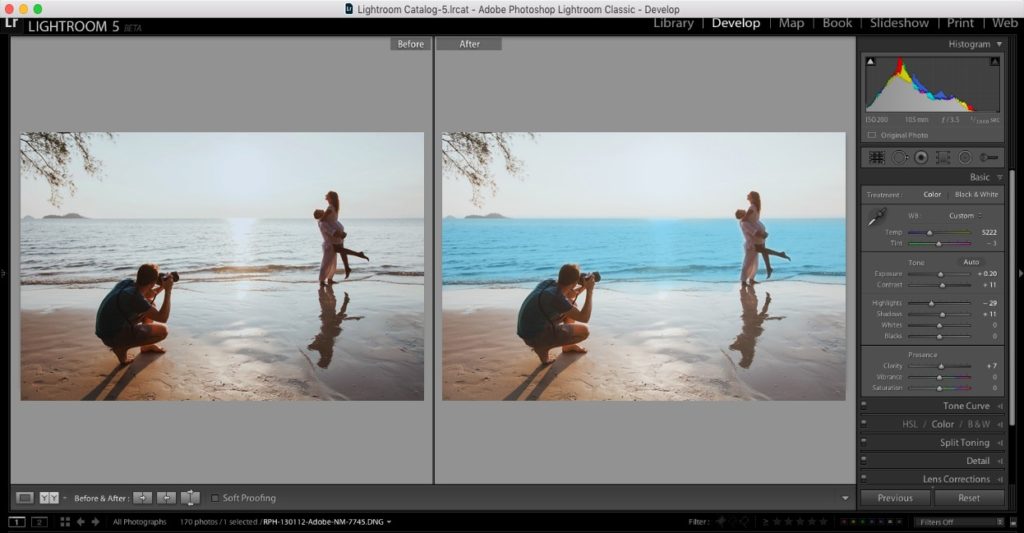The image size is (1024, 533).
Task: Click the Auto tone button
Action: coord(971,262)
